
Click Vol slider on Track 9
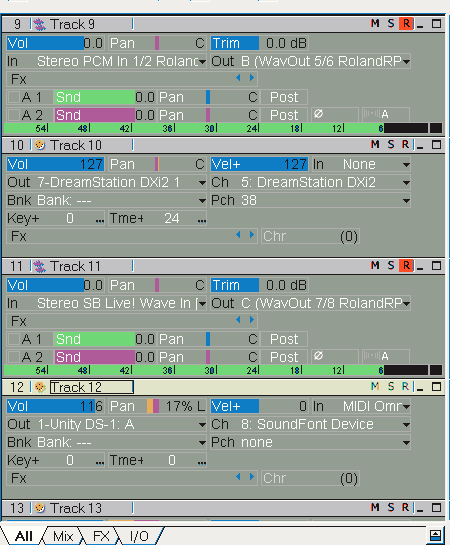(55, 43)
